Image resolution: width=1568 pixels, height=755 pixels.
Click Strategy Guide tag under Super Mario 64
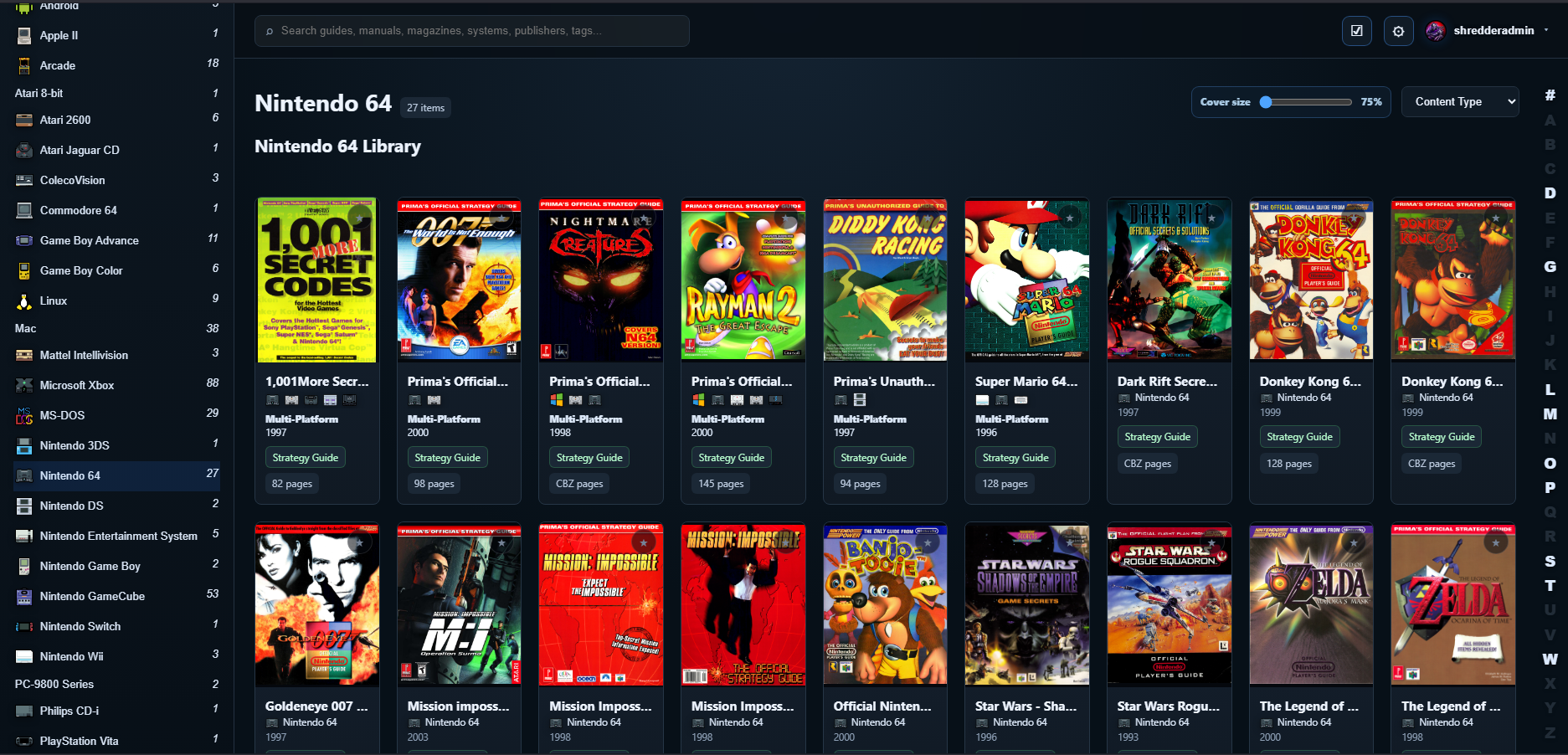1015,458
